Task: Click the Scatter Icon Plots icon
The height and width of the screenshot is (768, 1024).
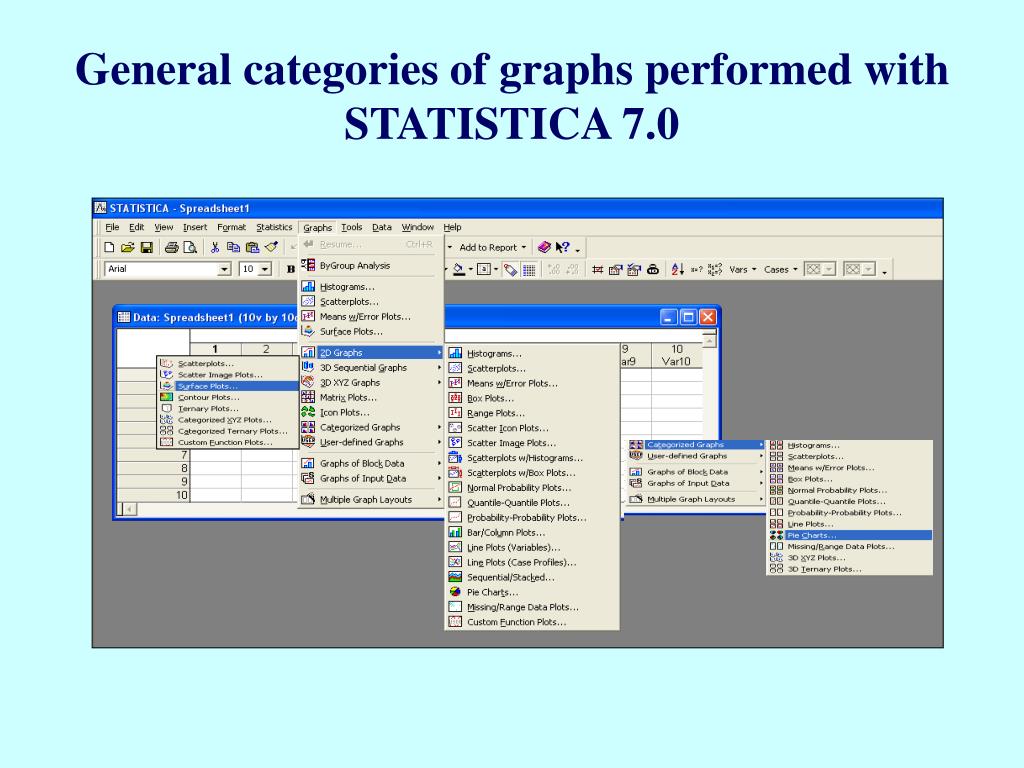Action: (455, 428)
